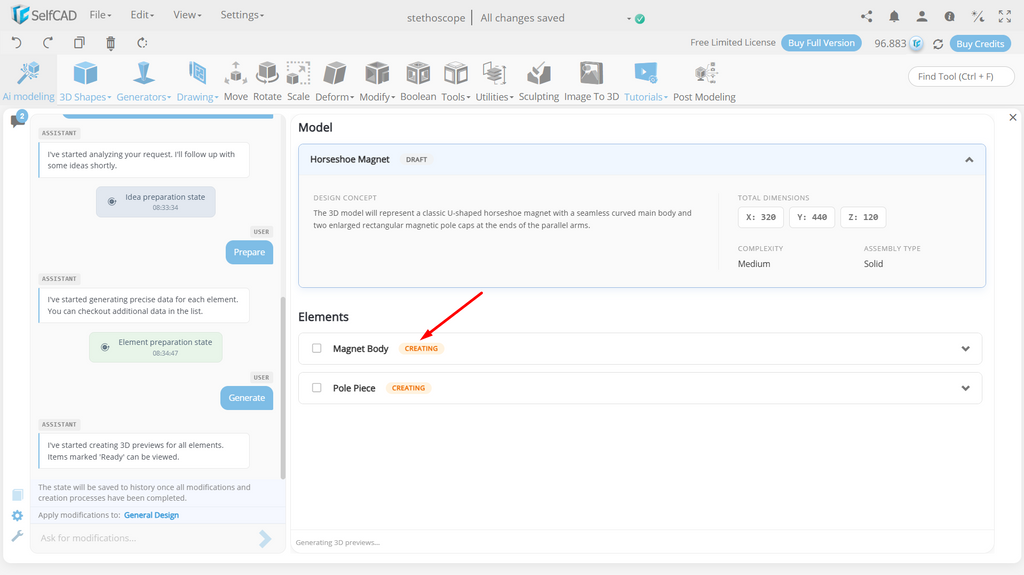Click the book icon in the left sidebar
Viewport: 1024px width, 575px height.
click(x=18, y=495)
